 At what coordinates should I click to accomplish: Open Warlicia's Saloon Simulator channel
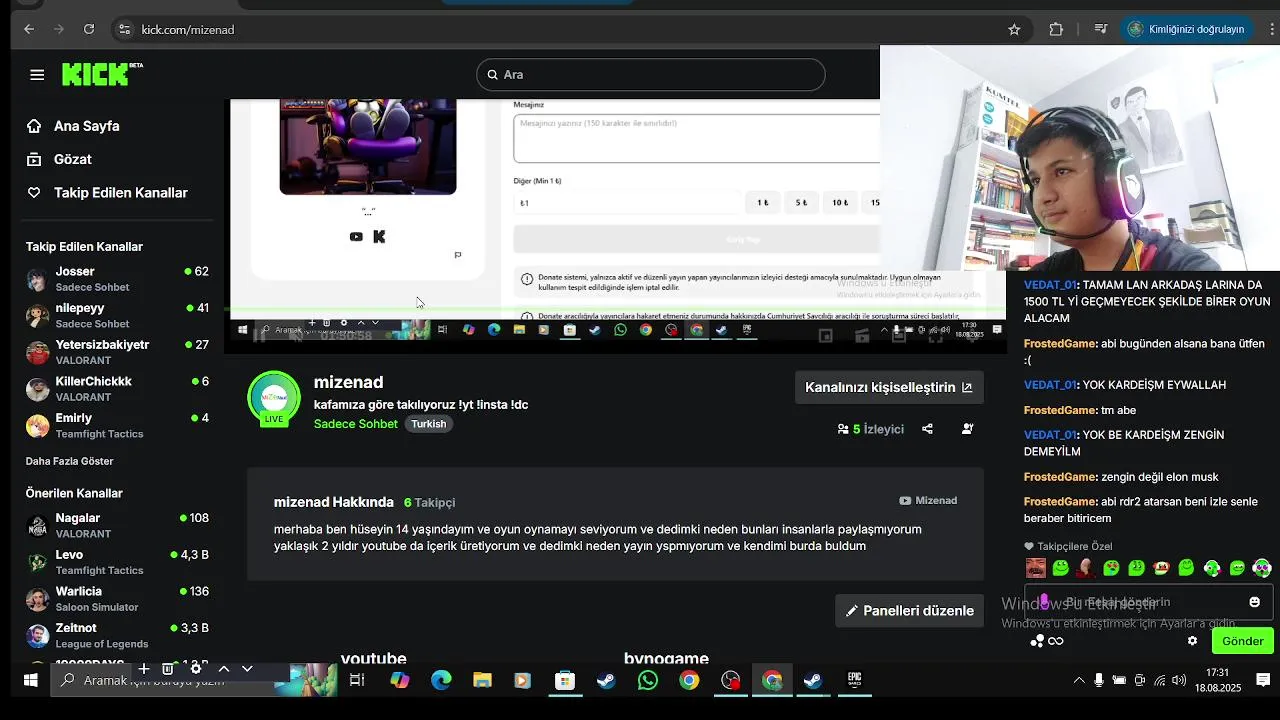pos(118,598)
